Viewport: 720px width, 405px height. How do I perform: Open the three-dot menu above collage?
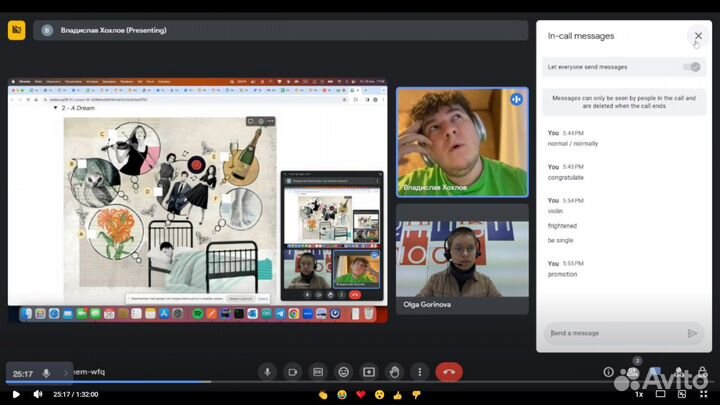[270, 121]
